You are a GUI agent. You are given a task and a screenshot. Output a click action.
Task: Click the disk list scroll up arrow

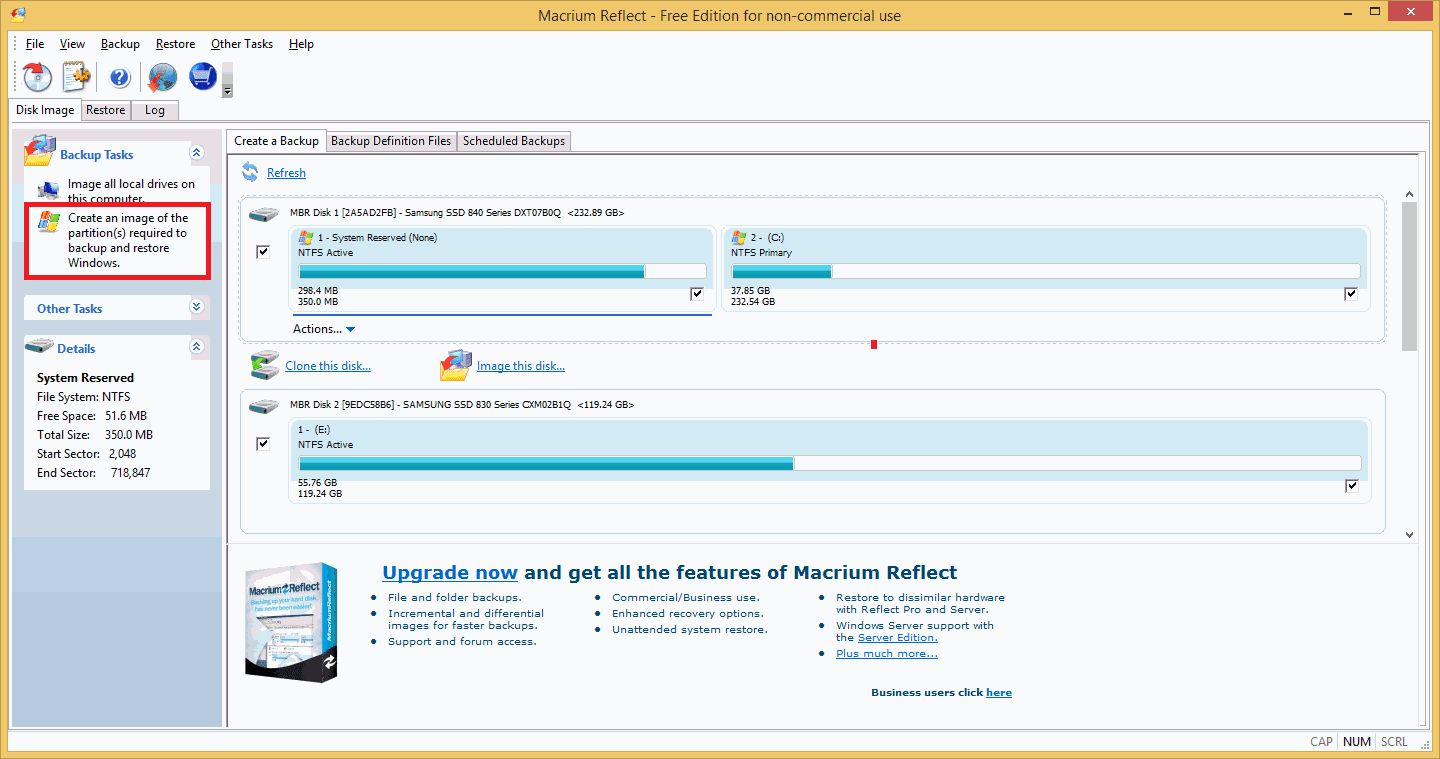(1410, 194)
